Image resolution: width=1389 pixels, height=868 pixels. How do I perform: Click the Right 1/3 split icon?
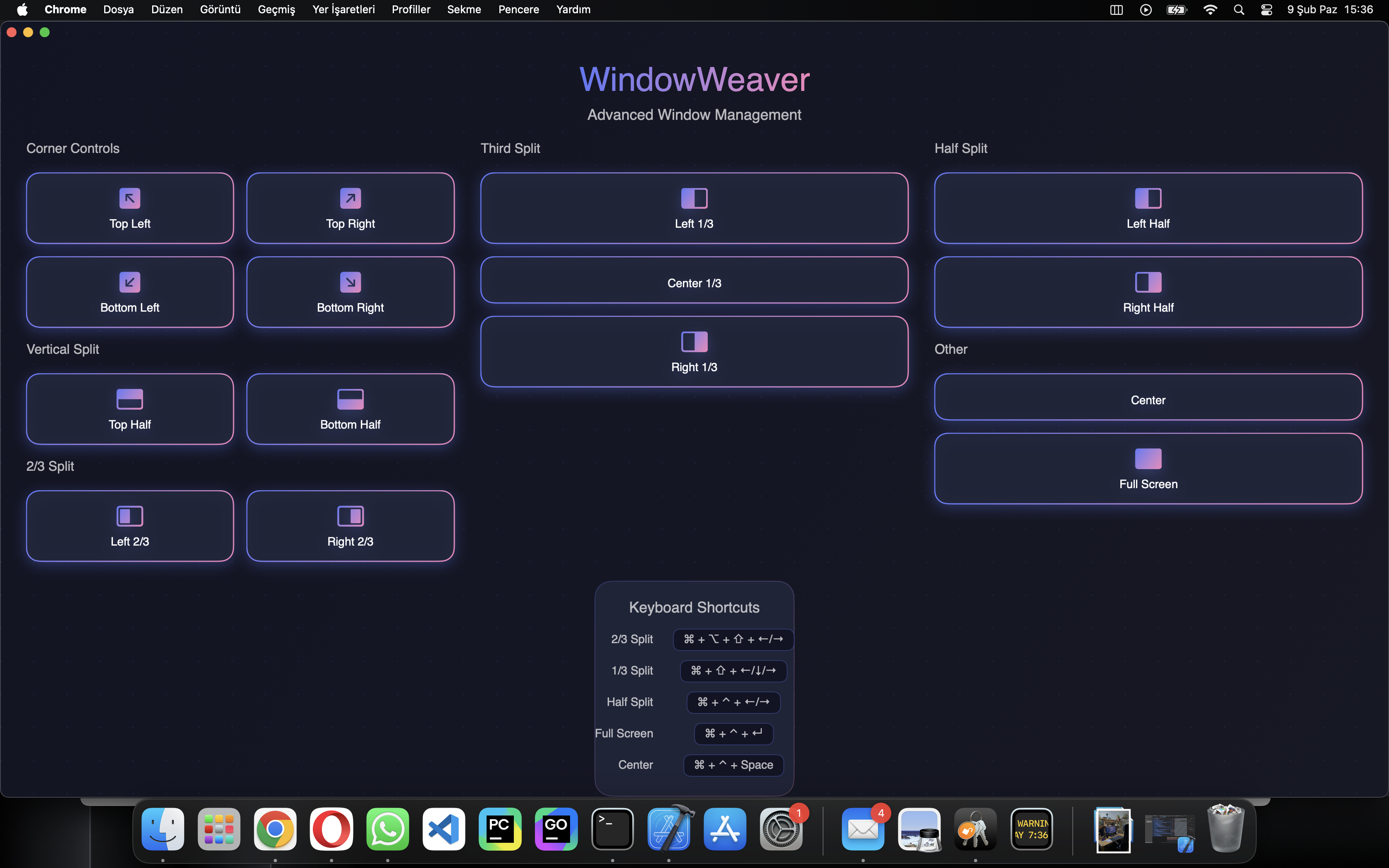click(694, 342)
